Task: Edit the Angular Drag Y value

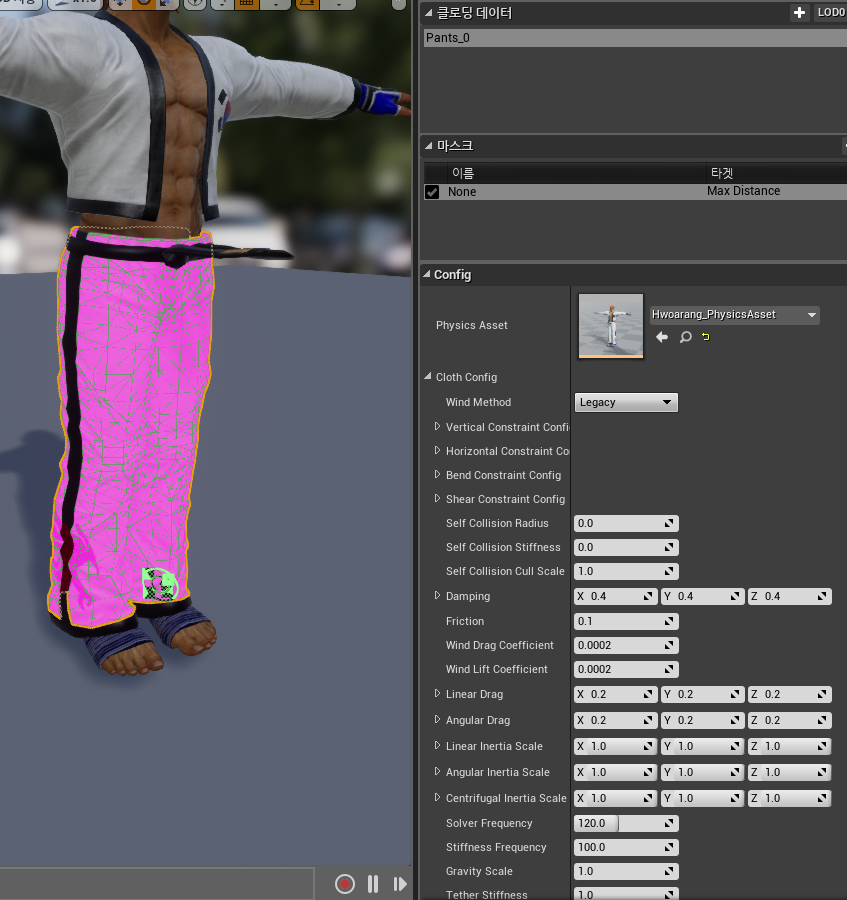Action: [702, 720]
